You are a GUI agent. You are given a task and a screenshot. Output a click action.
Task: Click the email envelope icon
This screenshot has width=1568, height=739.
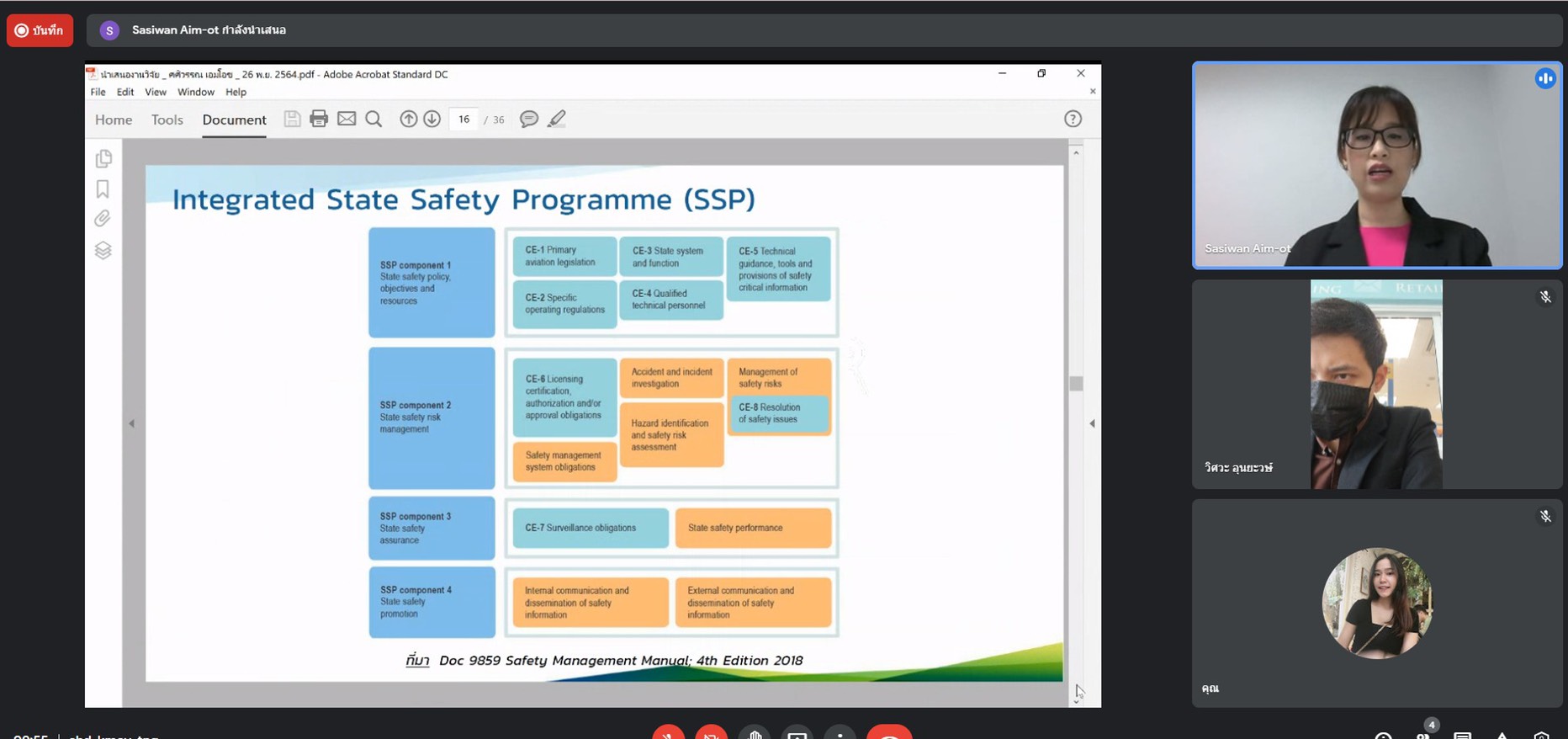click(x=347, y=119)
